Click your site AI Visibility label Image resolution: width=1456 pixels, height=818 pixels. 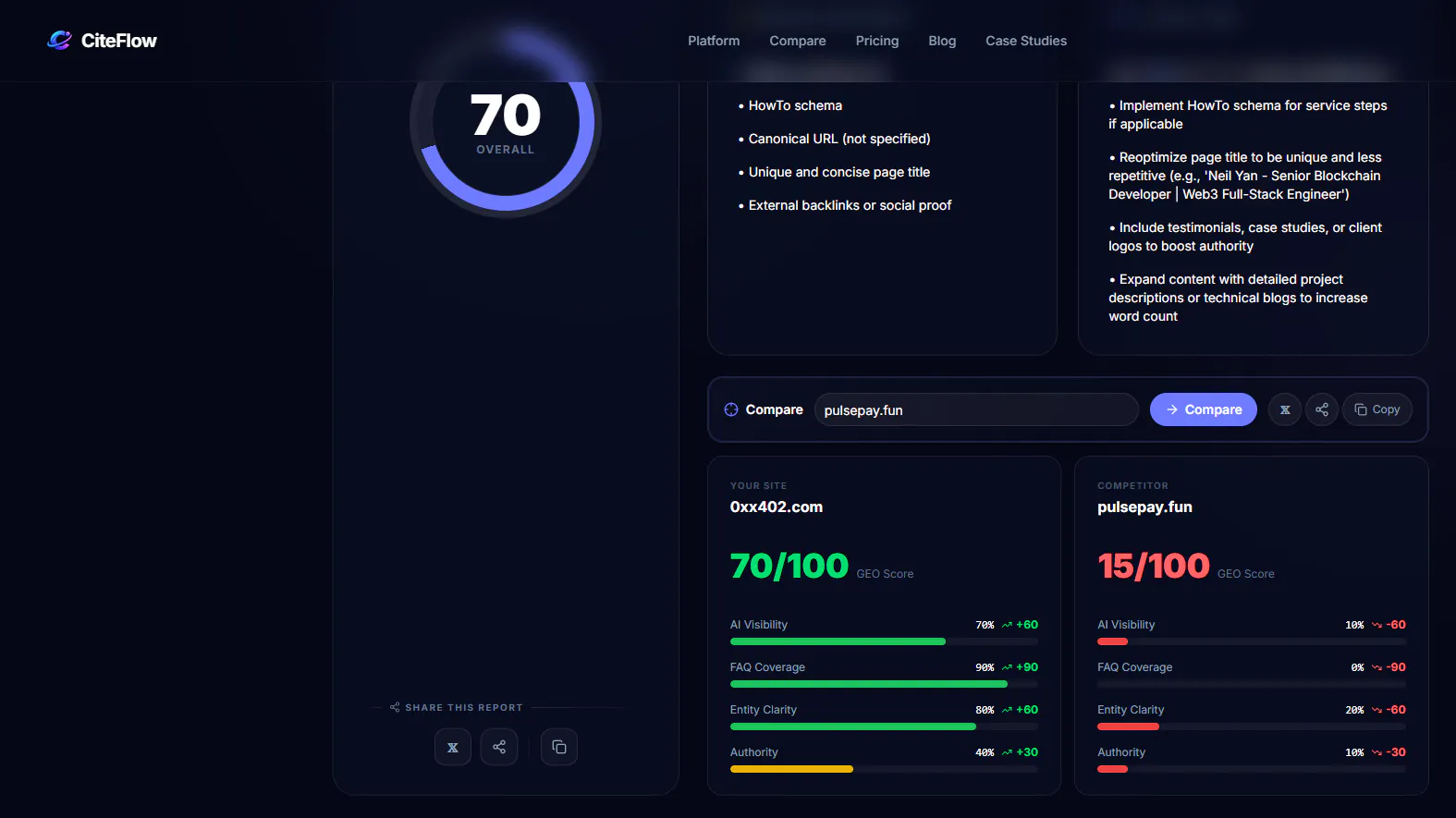(759, 625)
